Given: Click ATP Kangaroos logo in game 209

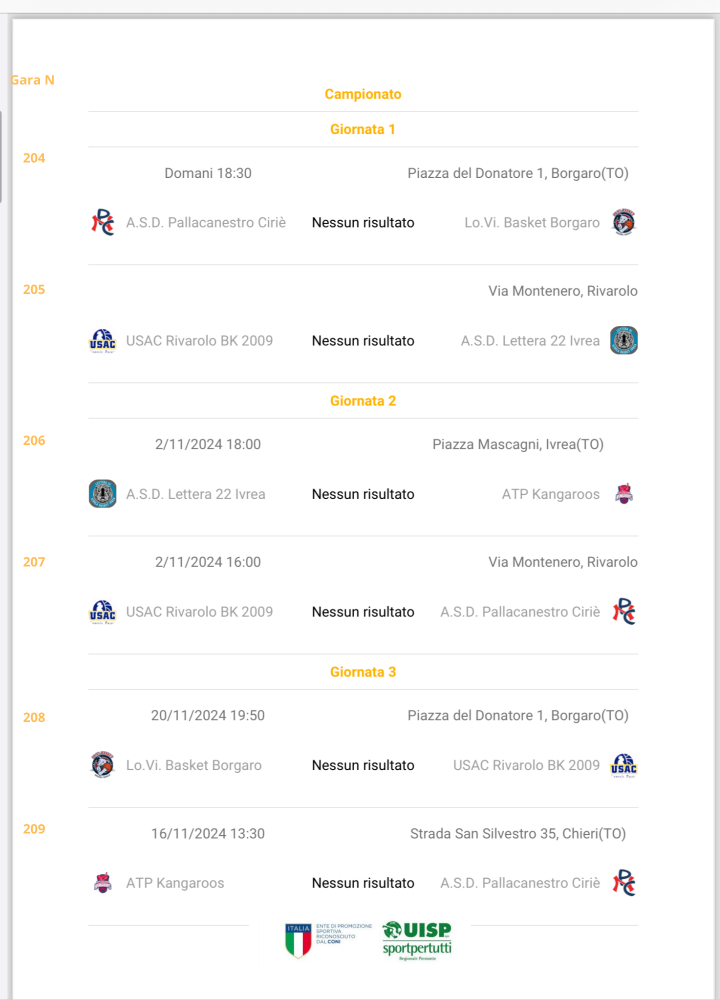Looking at the screenshot, I should click(103, 883).
